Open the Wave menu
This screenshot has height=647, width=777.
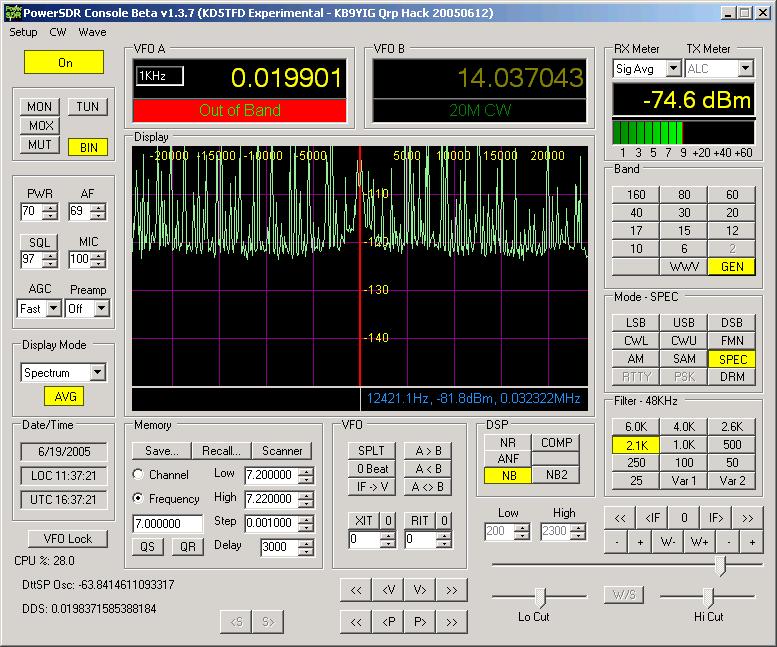(x=92, y=32)
